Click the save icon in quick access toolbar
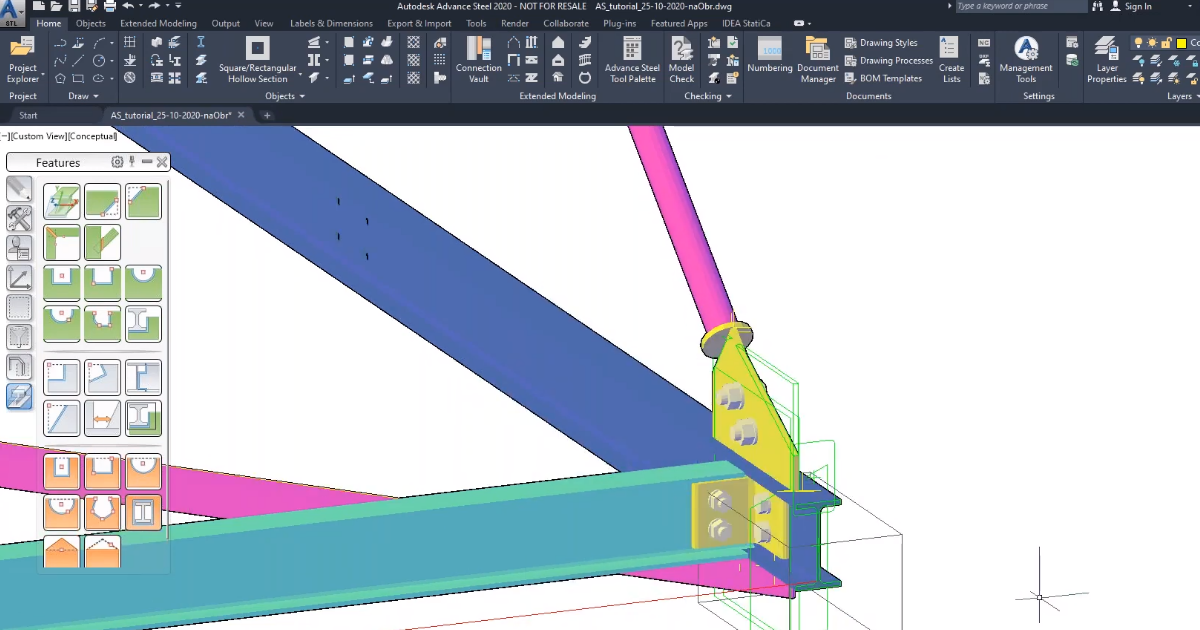The image size is (1200, 630). pos(74,6)
